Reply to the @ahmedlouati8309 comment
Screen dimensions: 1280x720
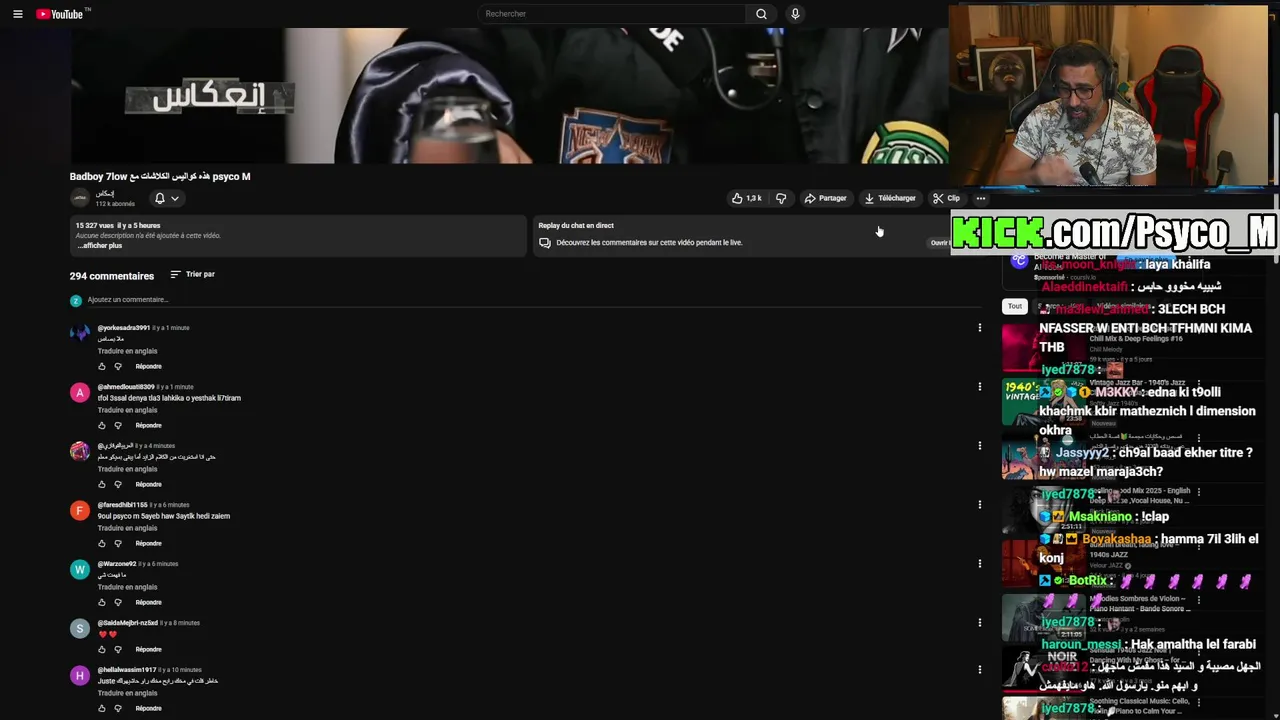pyautogui.click(x=148, y=425)
